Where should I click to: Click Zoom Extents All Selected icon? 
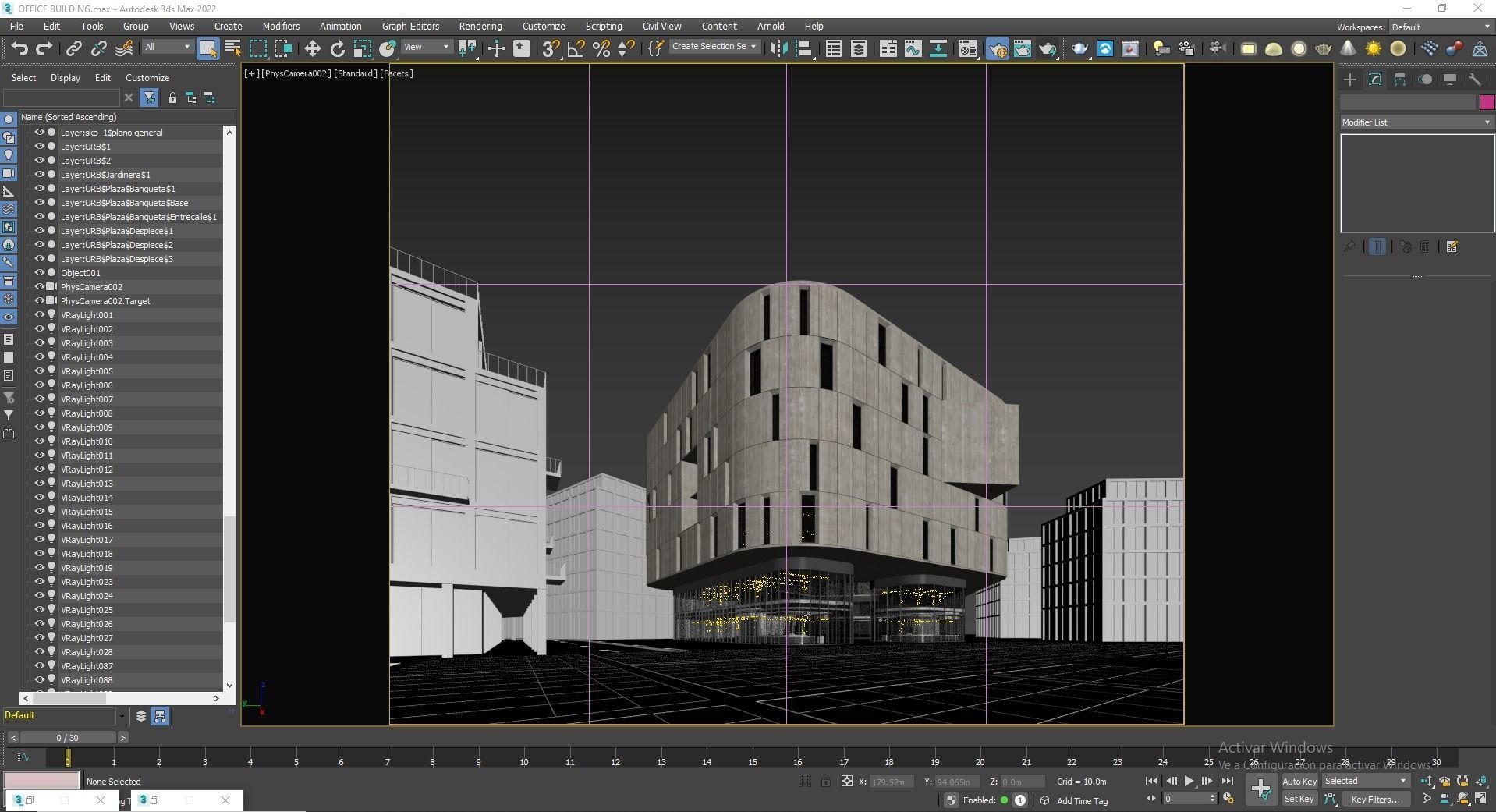[1480, 781]
